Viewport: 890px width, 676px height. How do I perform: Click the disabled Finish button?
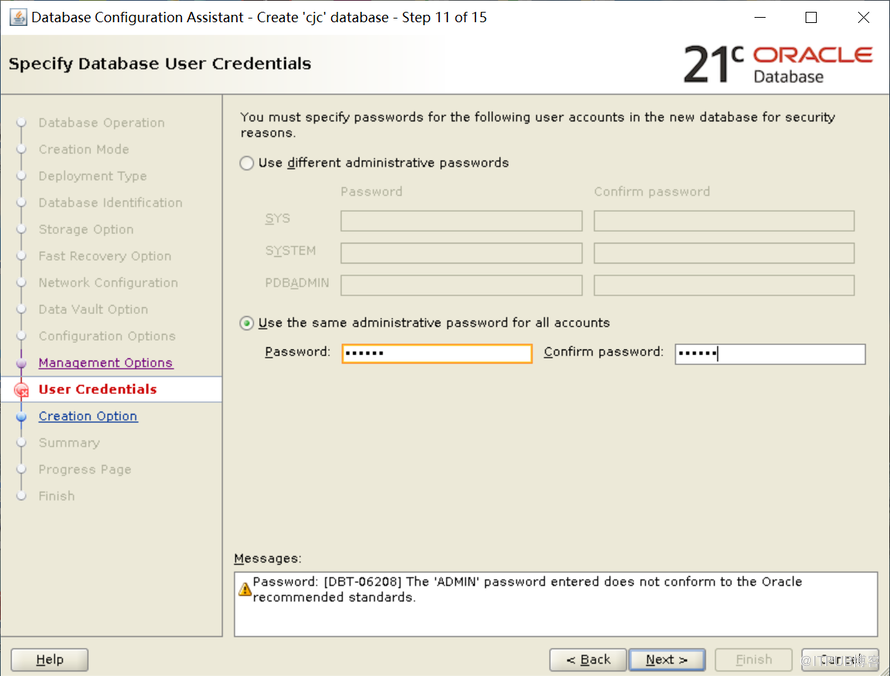click(x=754, y=660)
